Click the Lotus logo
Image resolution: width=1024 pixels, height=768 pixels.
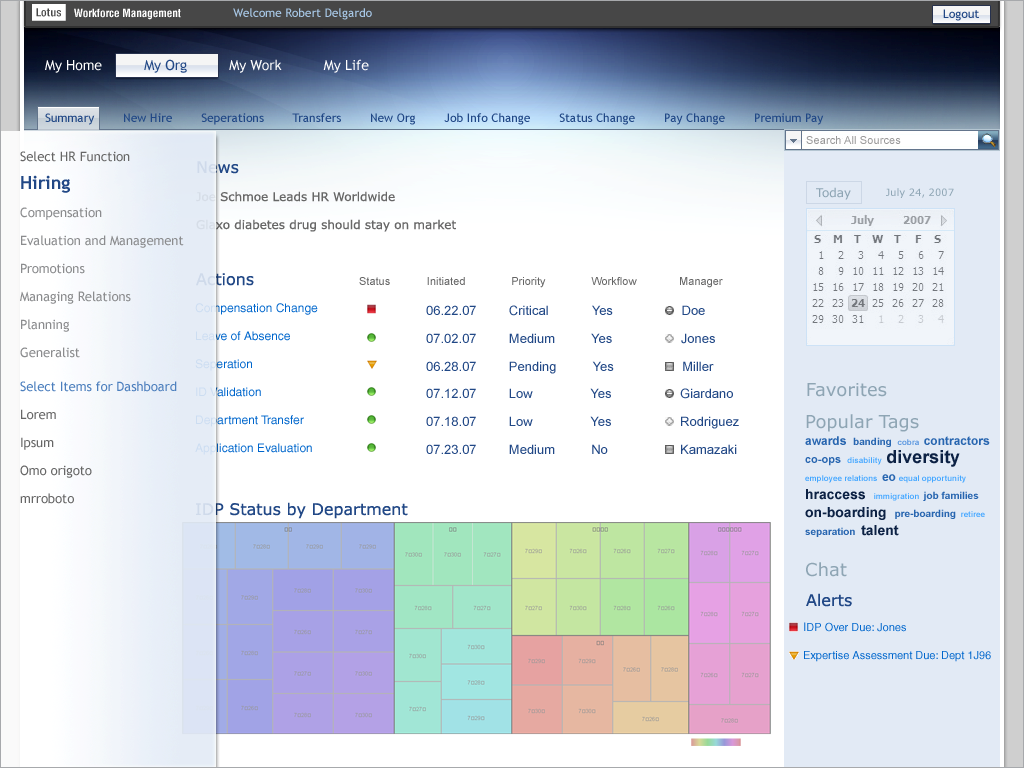[x=49, y=12]
